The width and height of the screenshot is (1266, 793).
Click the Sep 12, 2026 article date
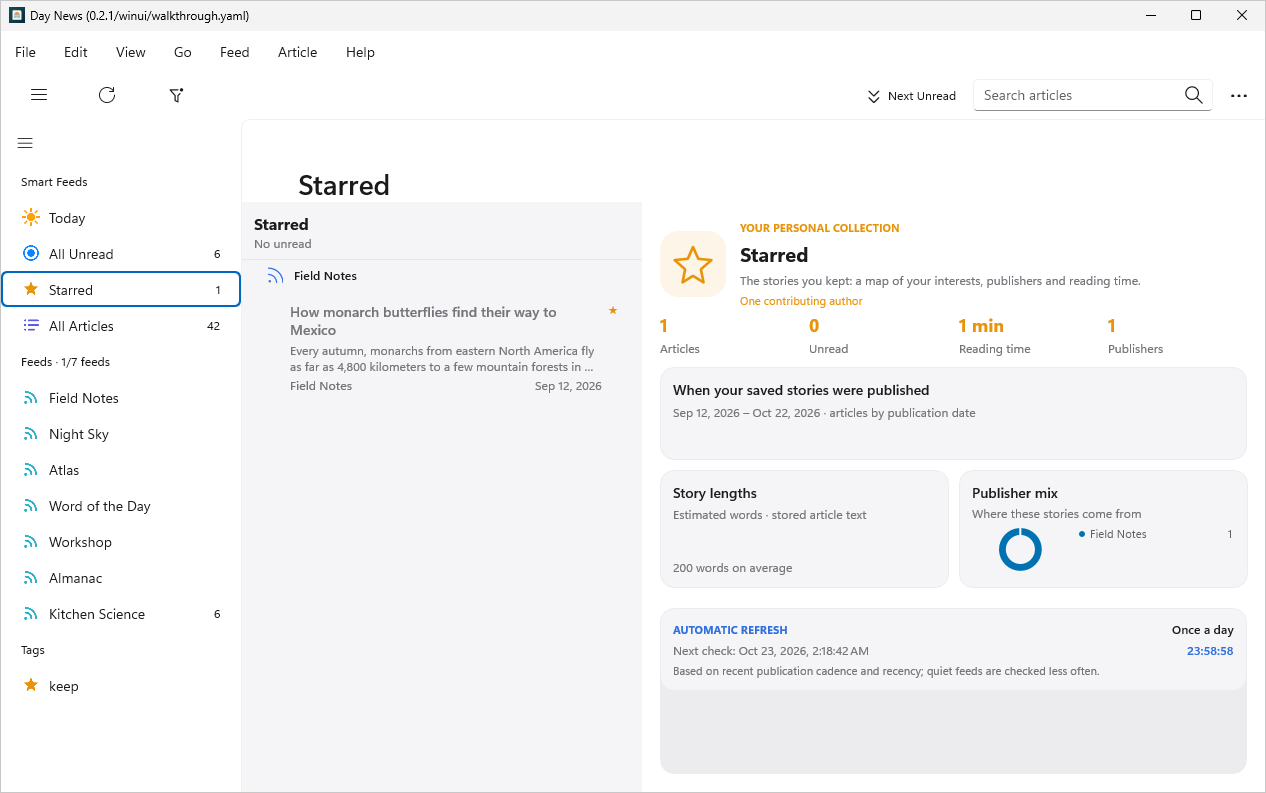tap(568, 386)
